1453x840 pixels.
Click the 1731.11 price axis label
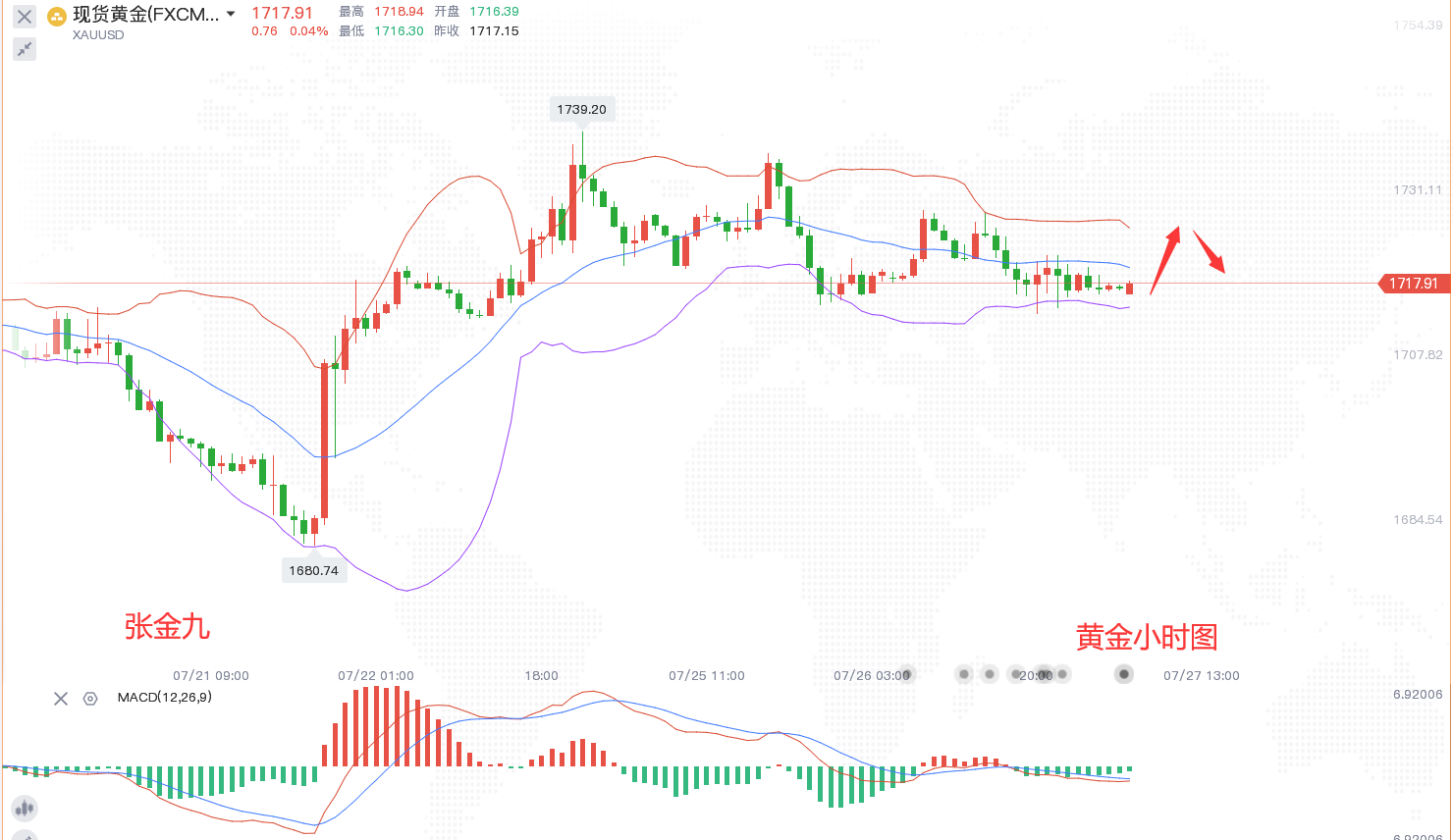coord(1418,190)
